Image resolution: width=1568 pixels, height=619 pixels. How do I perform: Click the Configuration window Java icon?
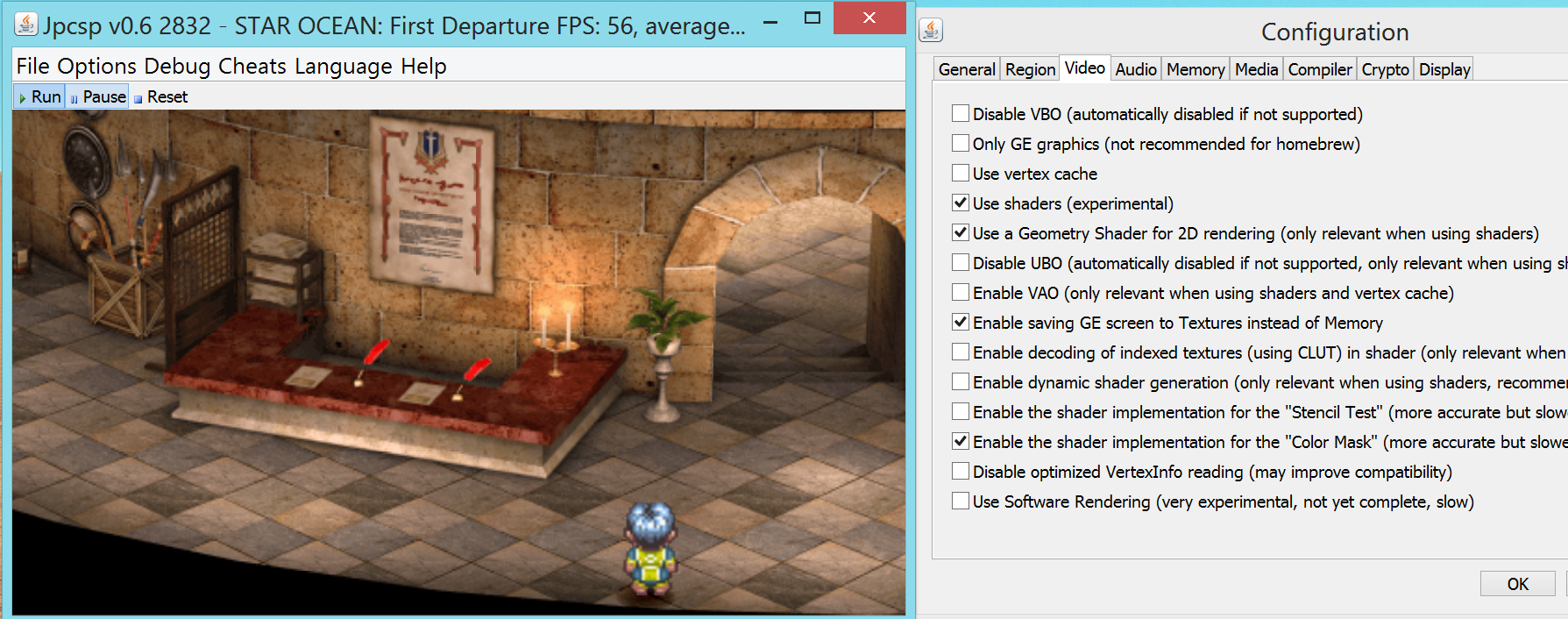[931, 31]
